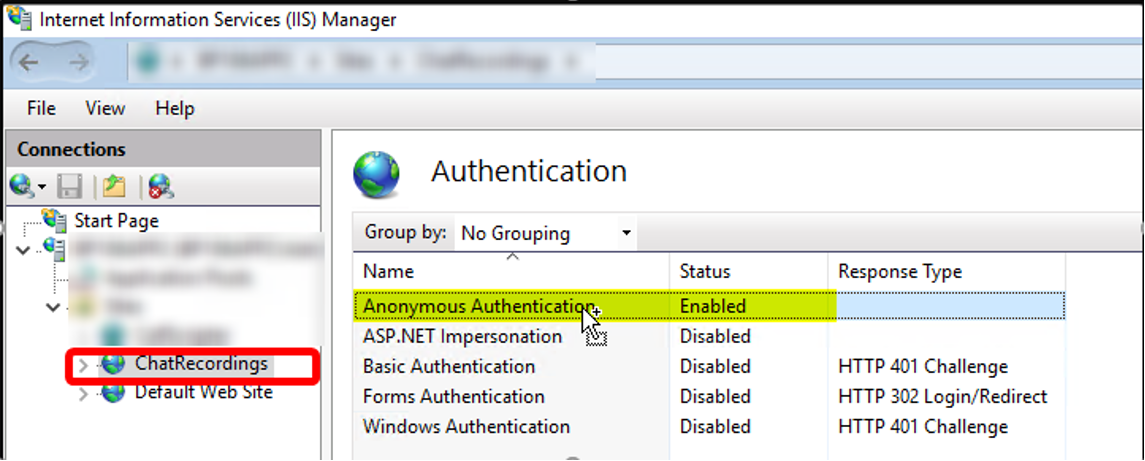Click the breadcrumb address bar

click(x=635, y=61)
